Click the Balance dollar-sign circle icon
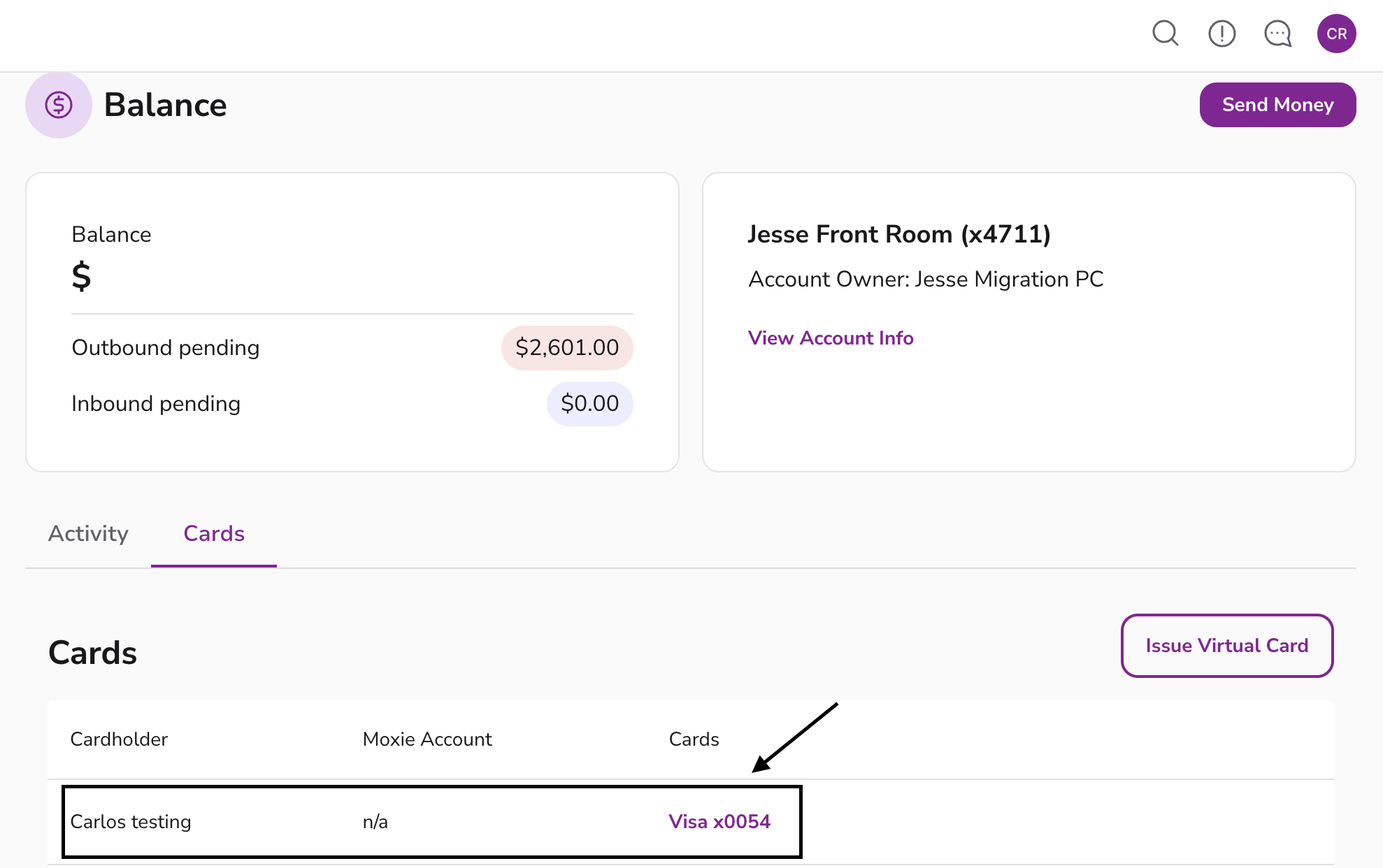 coord(59,105)
